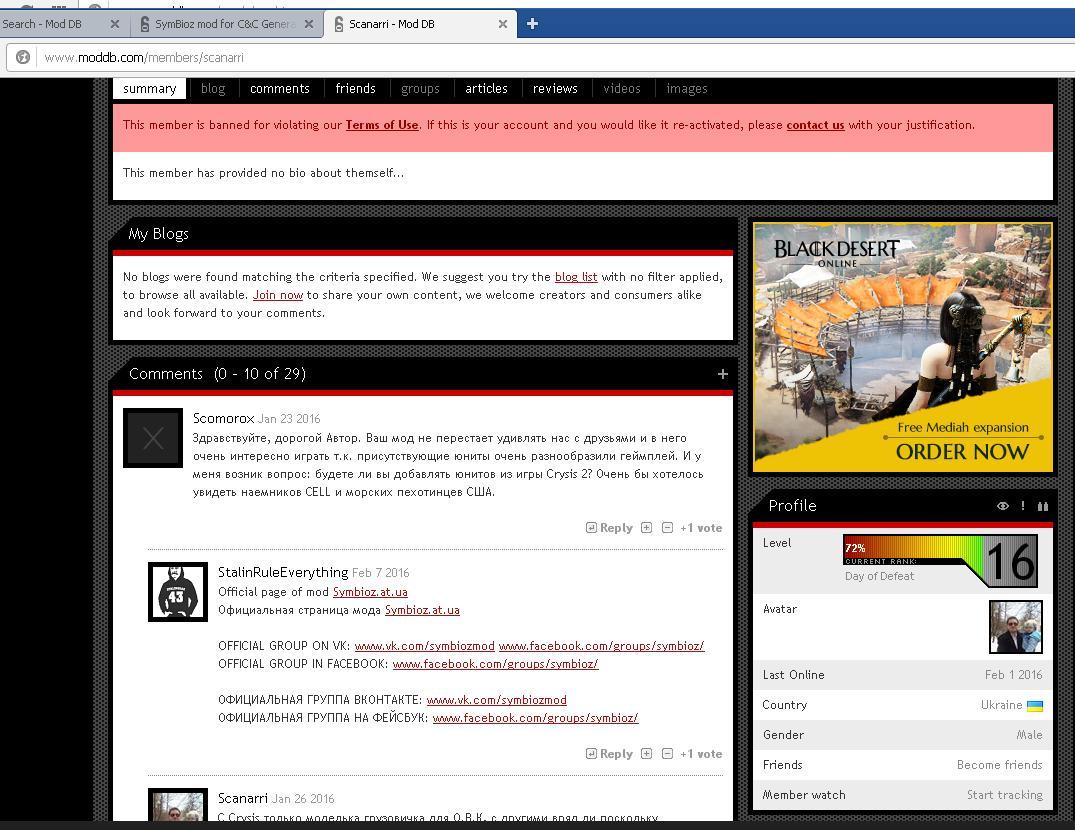Viewport: 1075px width, 830px height.
Task: Downvote Scomorox's comment with minus icon
Action: click(x=667, y=528)
